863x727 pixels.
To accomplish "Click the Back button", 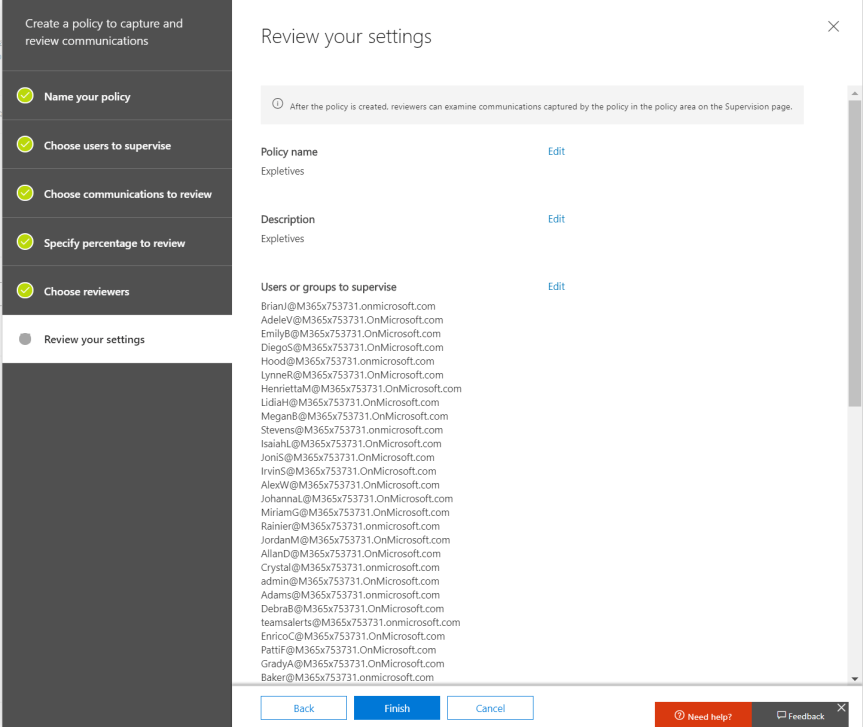I will 303,708.
